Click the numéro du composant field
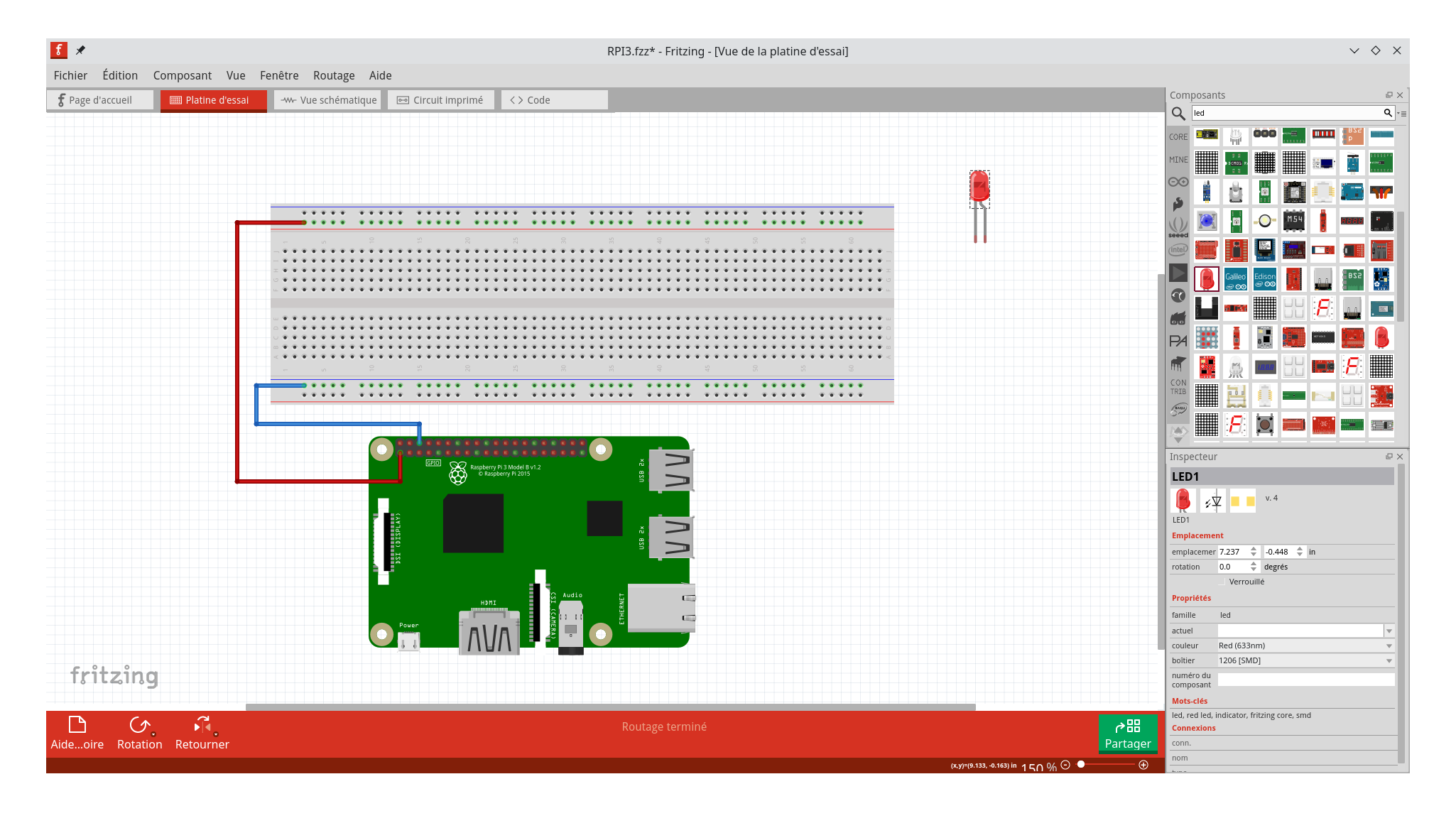Screen dimensions: 1456x828 [1305, 680]
